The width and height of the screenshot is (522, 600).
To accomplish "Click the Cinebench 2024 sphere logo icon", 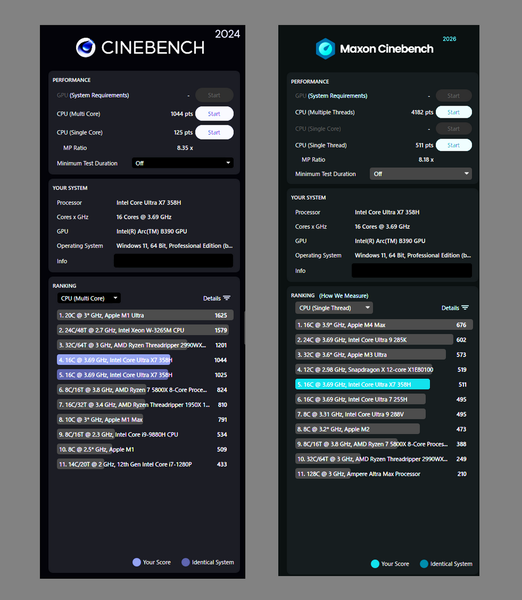I will (x=85, y=48).
